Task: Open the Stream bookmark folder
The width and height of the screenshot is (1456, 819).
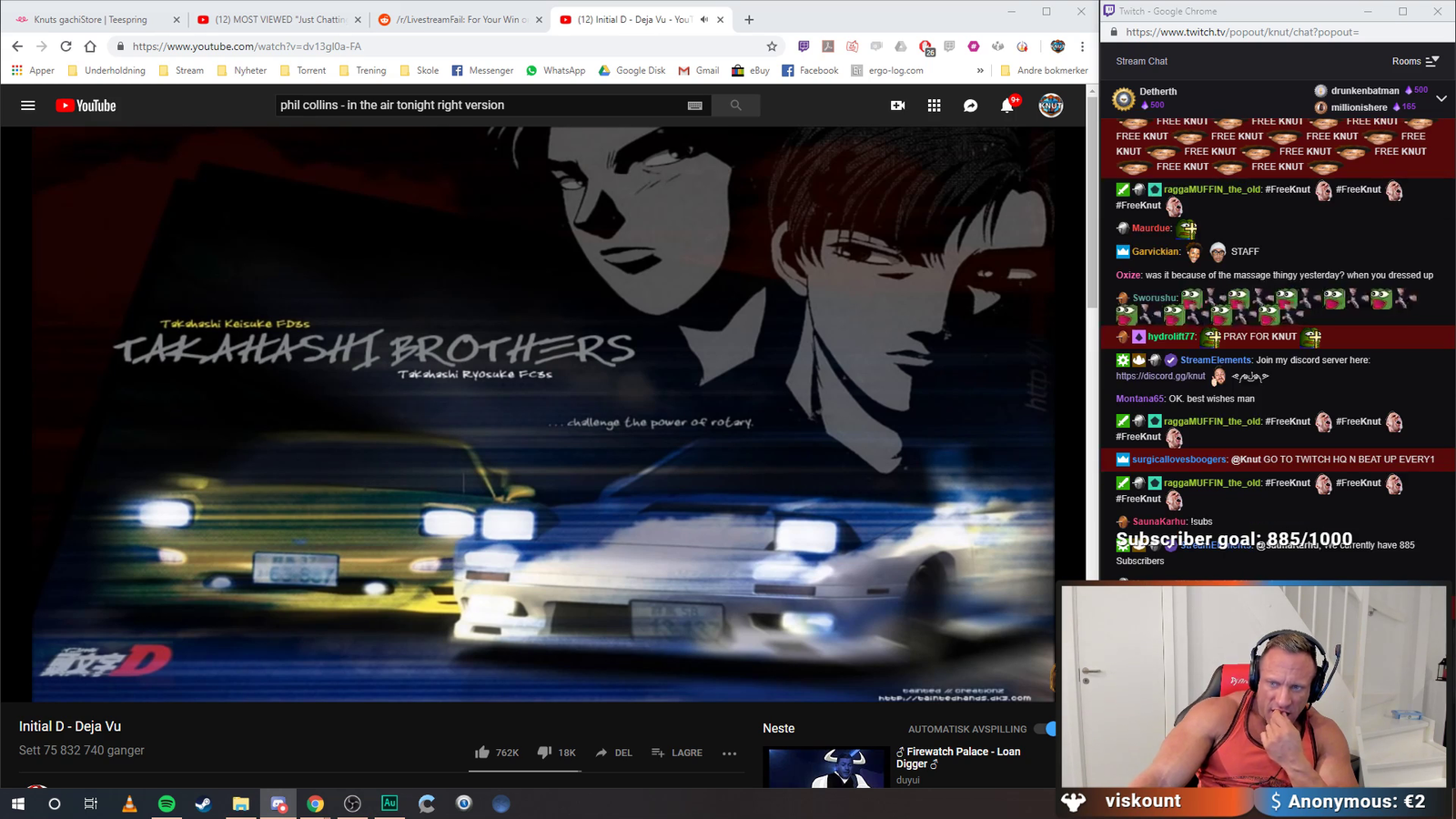Action: [x=181, y=70]
